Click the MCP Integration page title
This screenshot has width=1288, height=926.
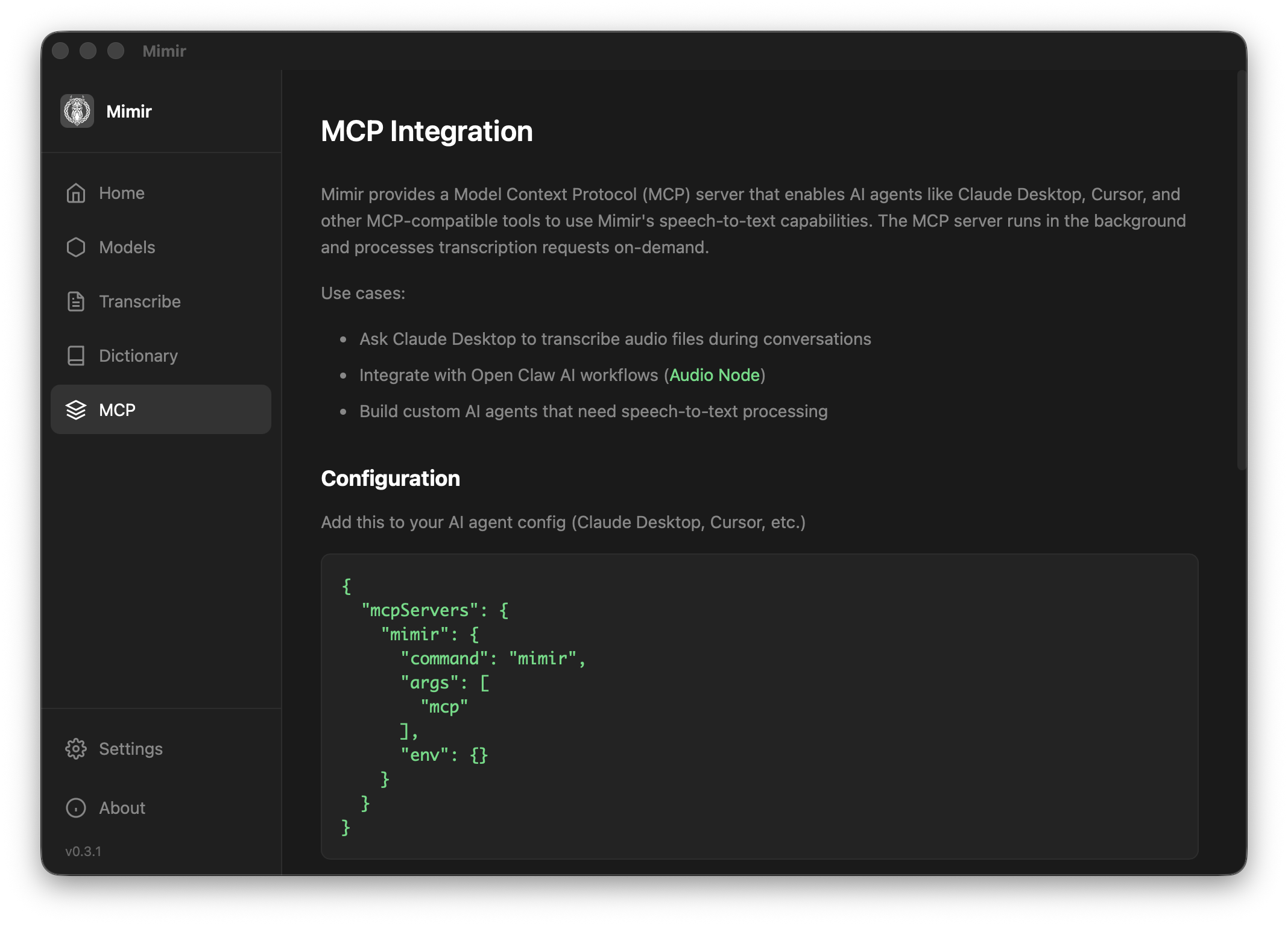426,131
